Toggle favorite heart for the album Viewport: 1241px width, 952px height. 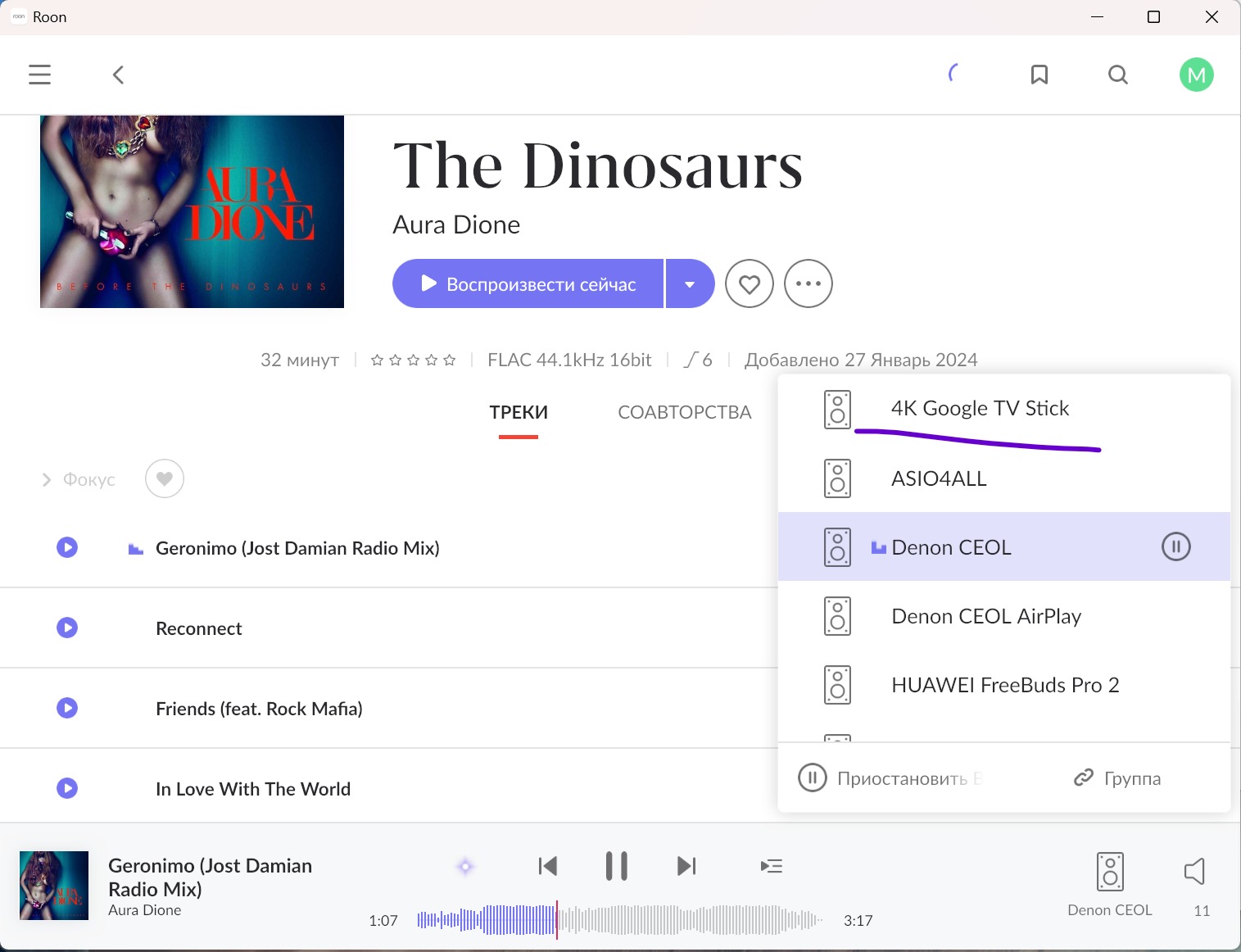click(x=749, y=283)
